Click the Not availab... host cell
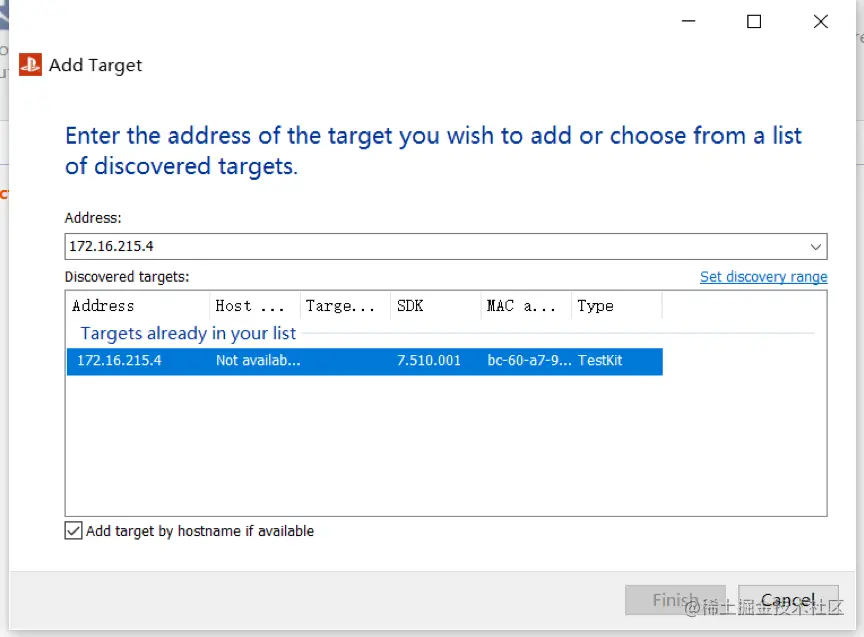The width and height of the screenshot is (864, 637). (258, 361)
